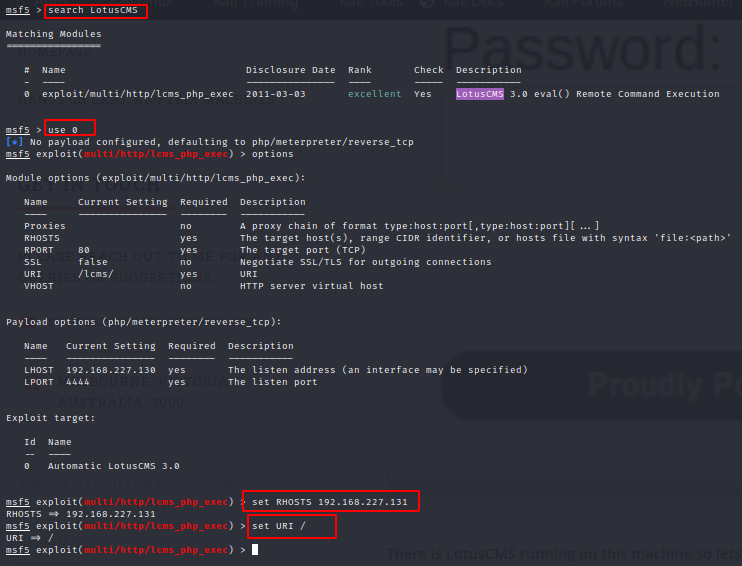Click the 'VHOST' option name
The image size is (742, 566).
[39, 286]
